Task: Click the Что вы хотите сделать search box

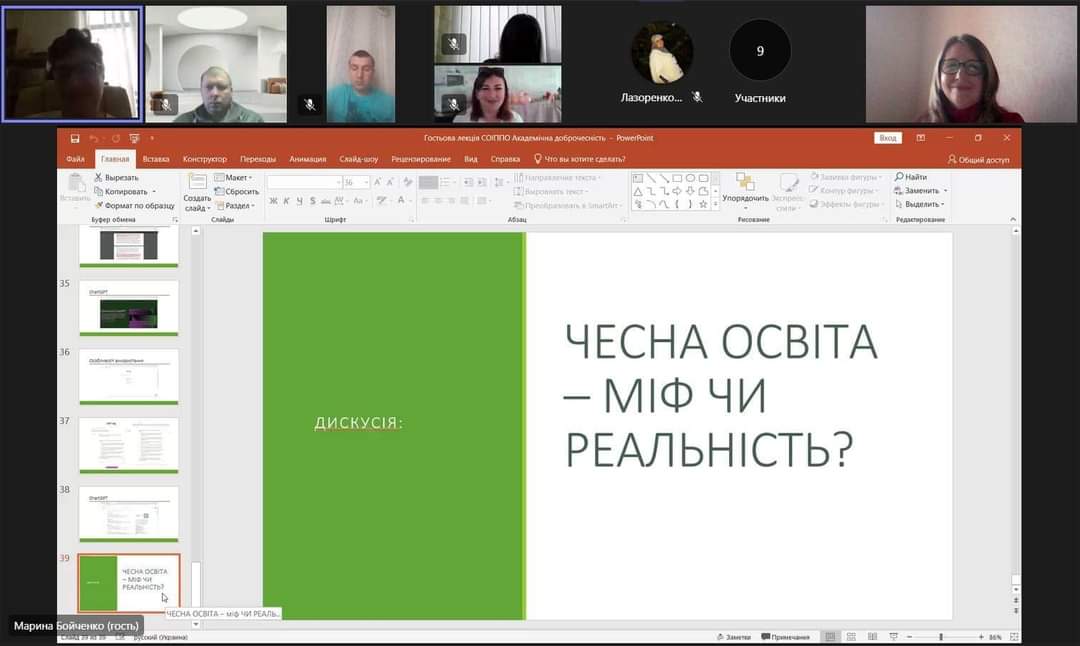Action: click(x=579, y=159)
